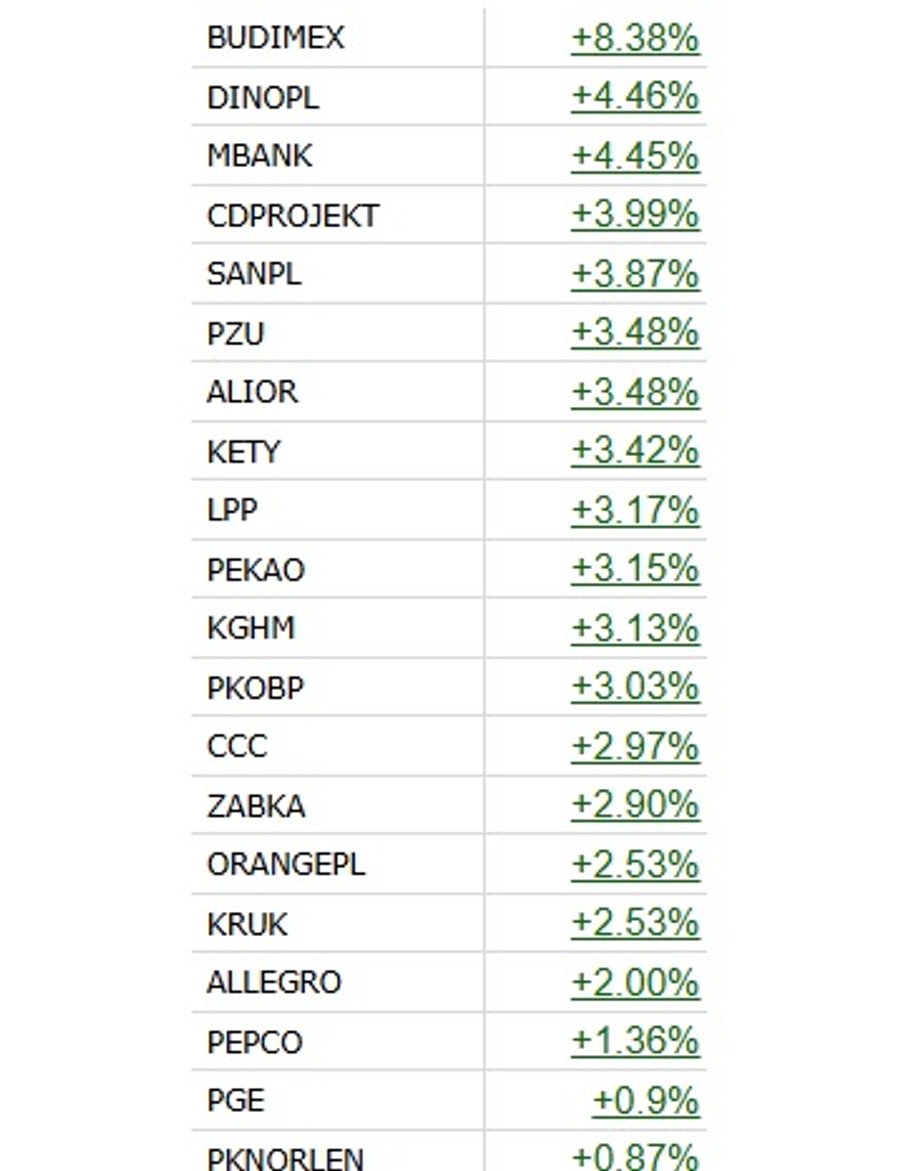Open the KRUK +2.53% change link
920x1171 pixels.
tap(635, 923)
